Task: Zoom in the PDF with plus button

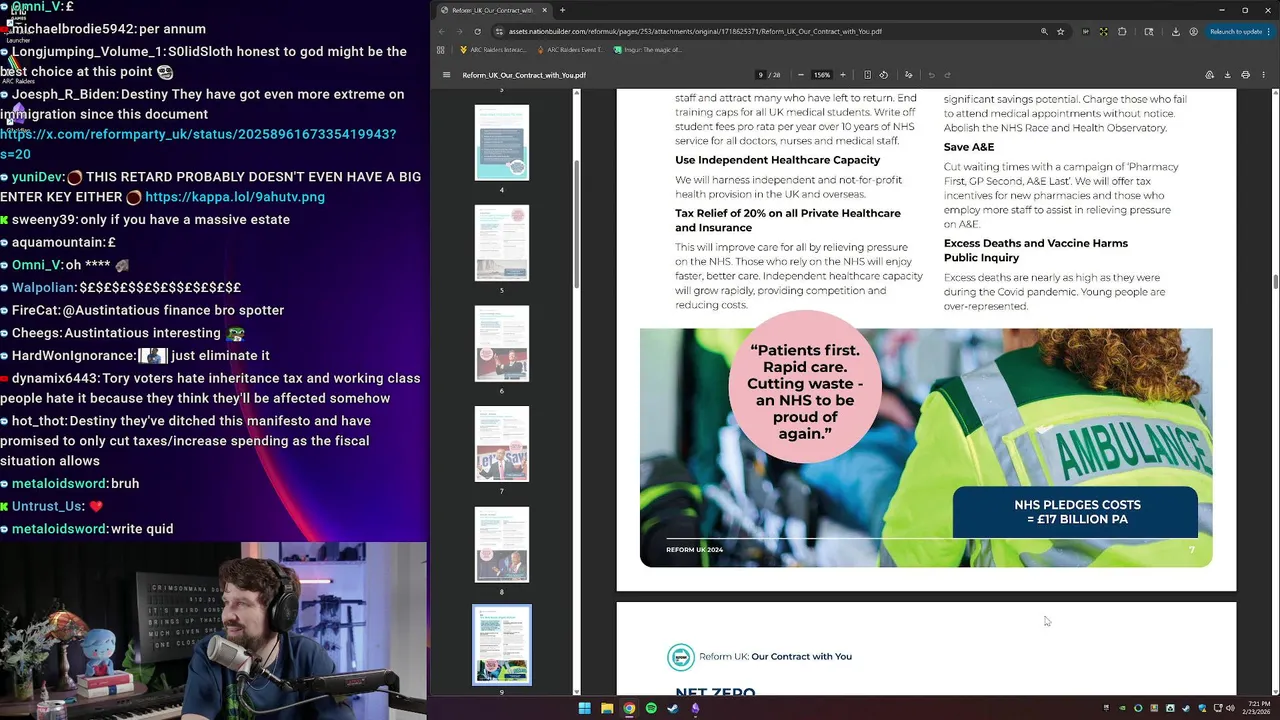Action: click(842, 75)
